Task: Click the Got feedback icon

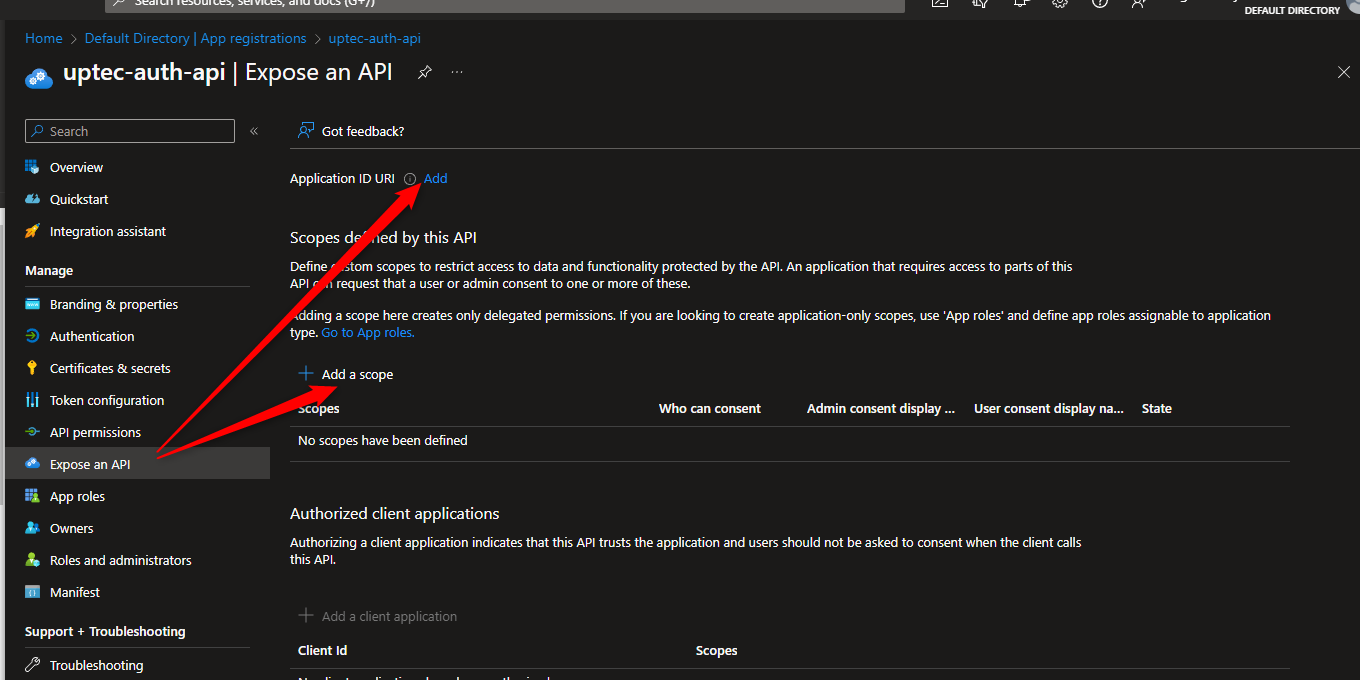Action: click(306, 131)
